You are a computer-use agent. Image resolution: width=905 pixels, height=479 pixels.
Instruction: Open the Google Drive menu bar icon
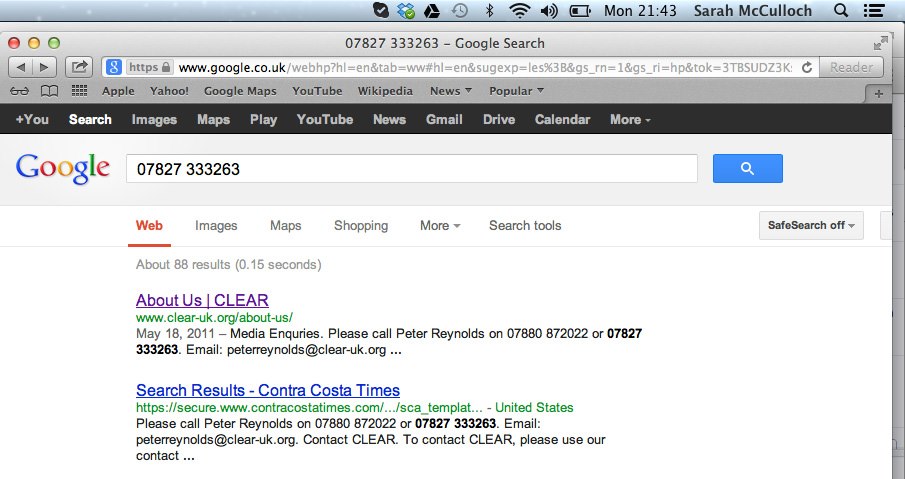click(432, 10)
